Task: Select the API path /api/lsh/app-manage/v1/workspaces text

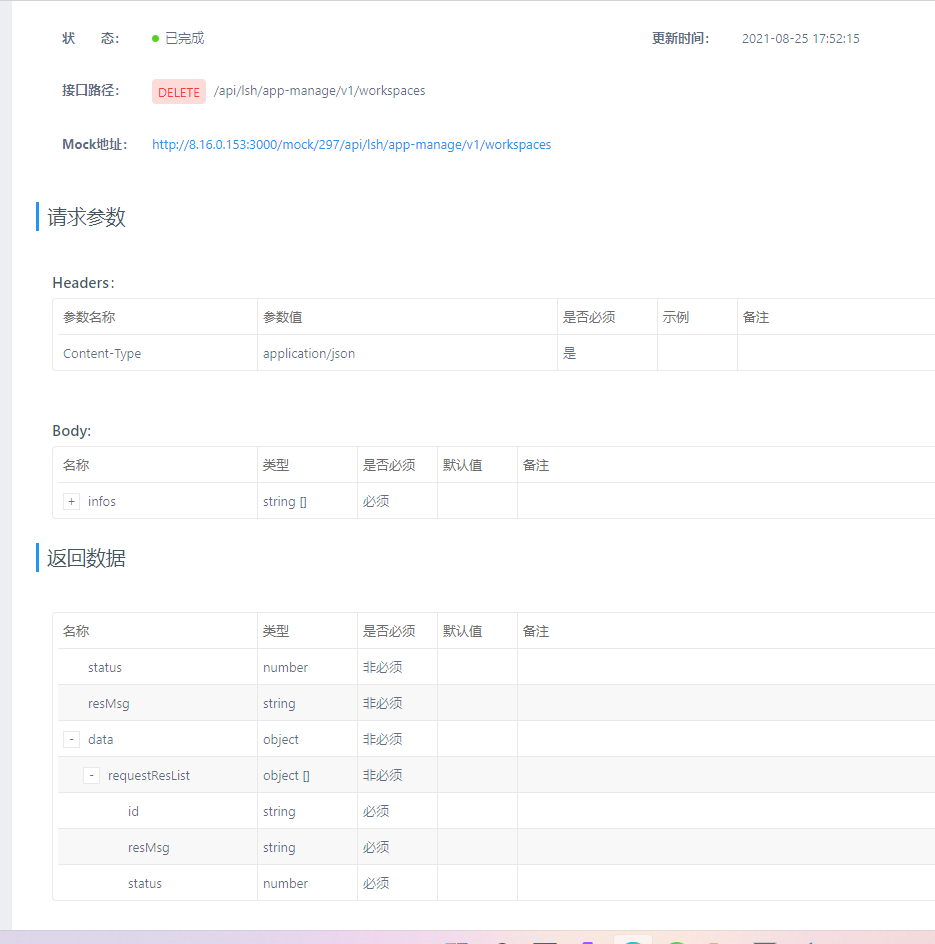Action: click(320, 90)
